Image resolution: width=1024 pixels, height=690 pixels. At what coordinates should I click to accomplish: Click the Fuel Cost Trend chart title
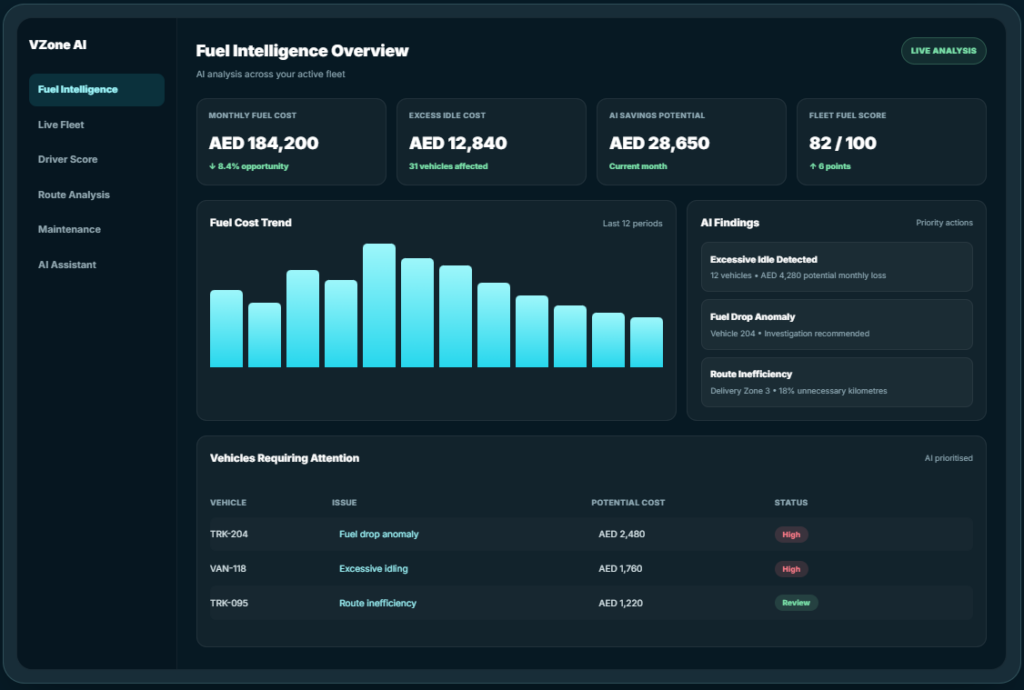[251, 223]
